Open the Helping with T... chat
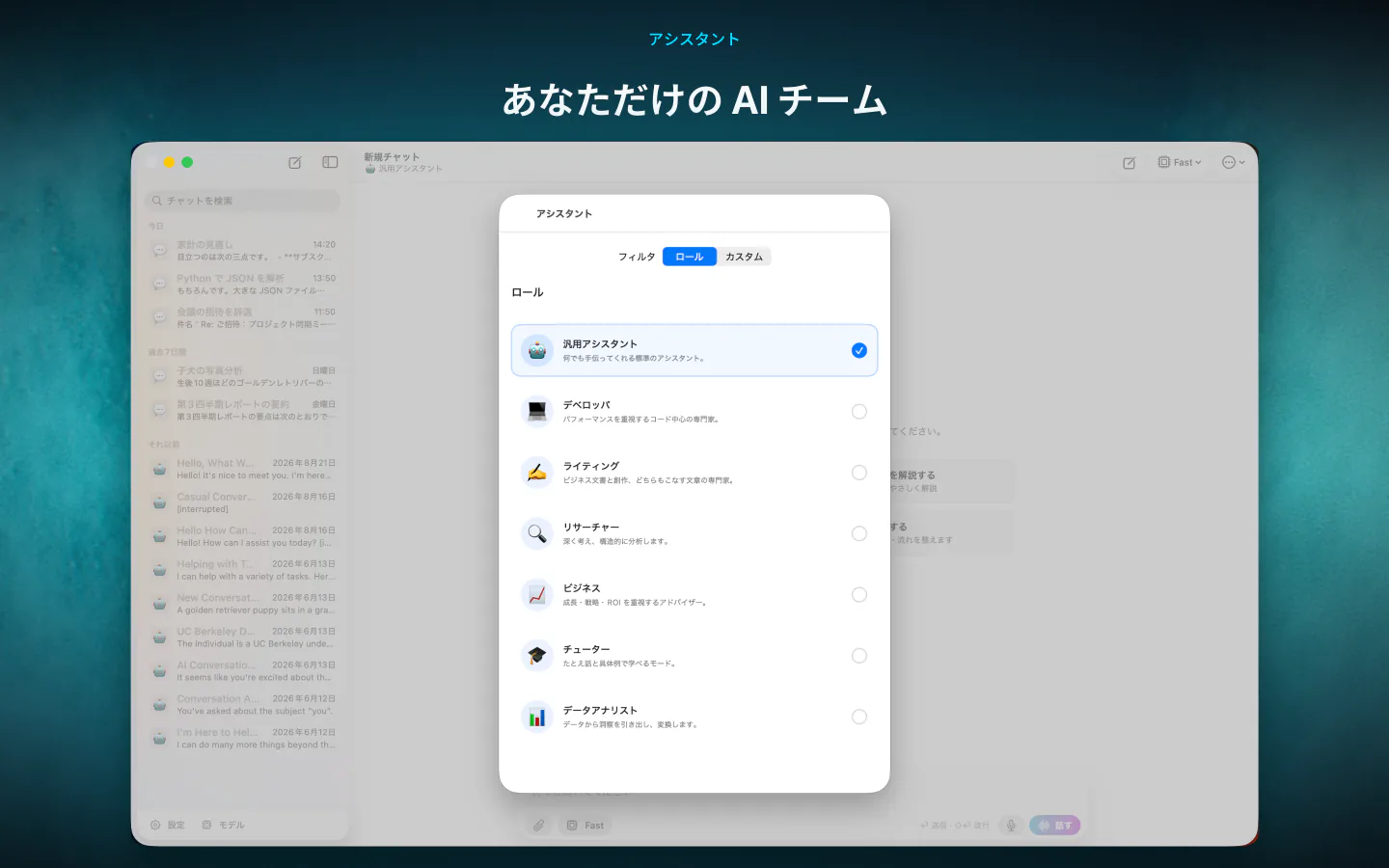Image resolution: width=1389 pixels, height=868 pixels. click(243, 570)
